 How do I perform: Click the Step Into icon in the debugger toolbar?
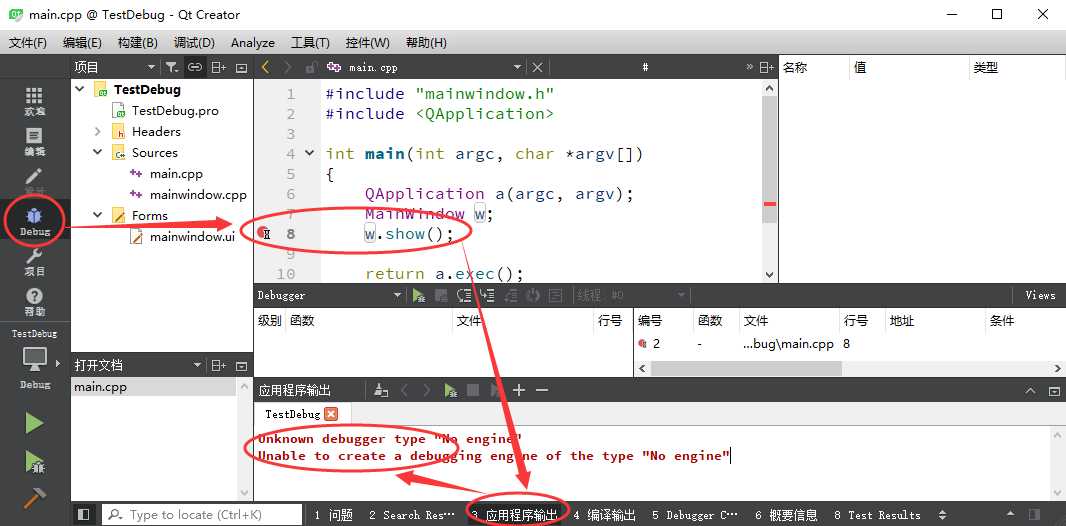[487, 295]
